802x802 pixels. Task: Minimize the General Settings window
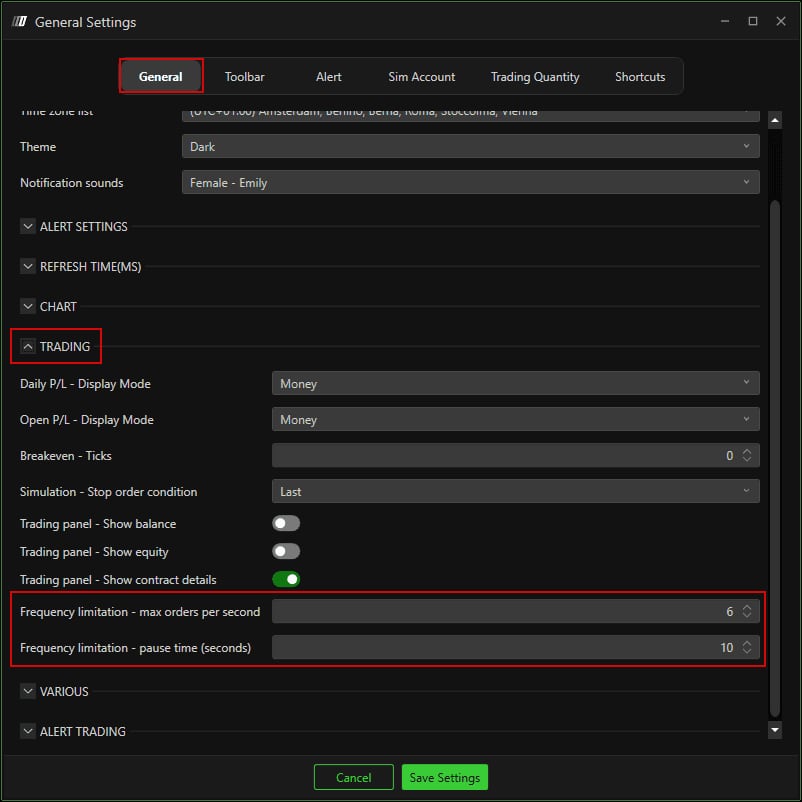click(x=725, y=21)
